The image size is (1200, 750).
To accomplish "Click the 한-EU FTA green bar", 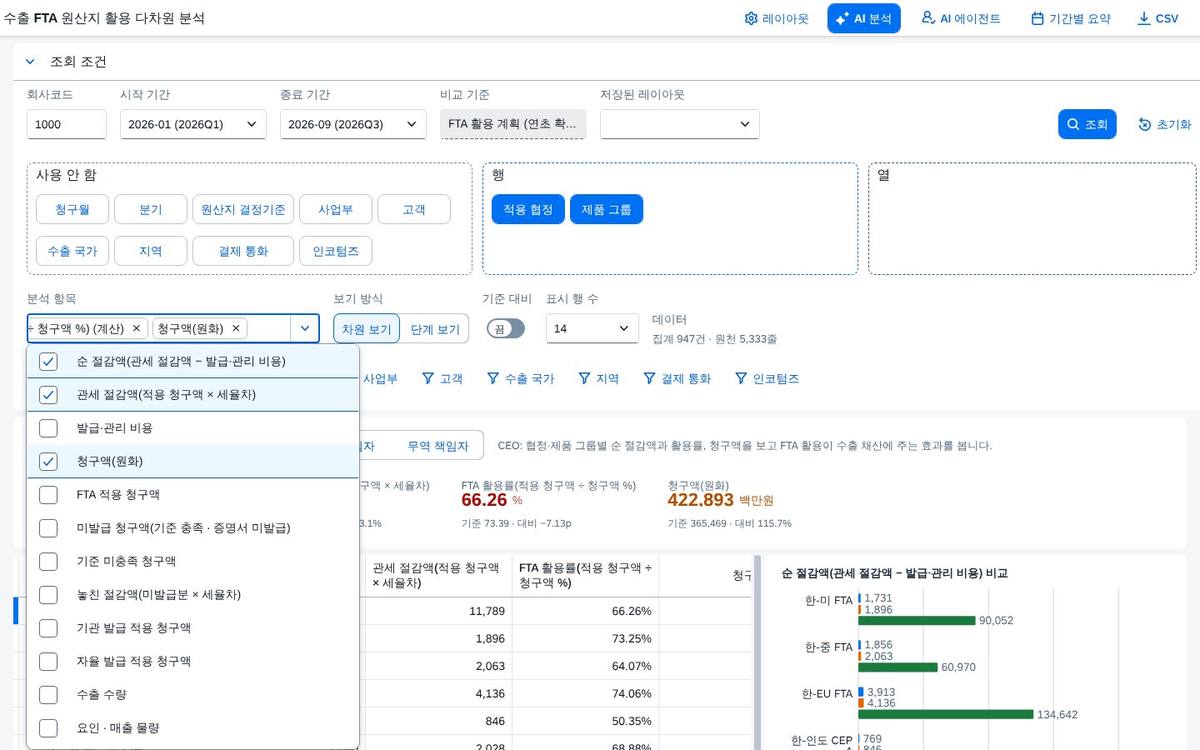I will pos(945,715).
